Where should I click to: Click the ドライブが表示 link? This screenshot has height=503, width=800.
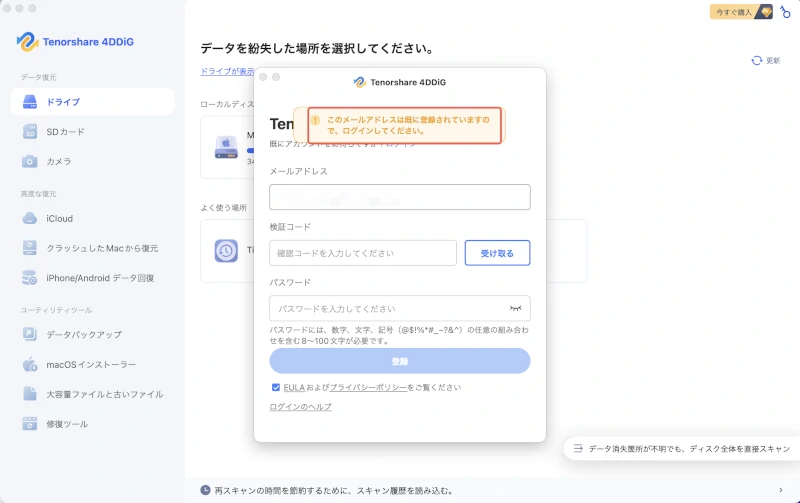(x=227, y=71)
